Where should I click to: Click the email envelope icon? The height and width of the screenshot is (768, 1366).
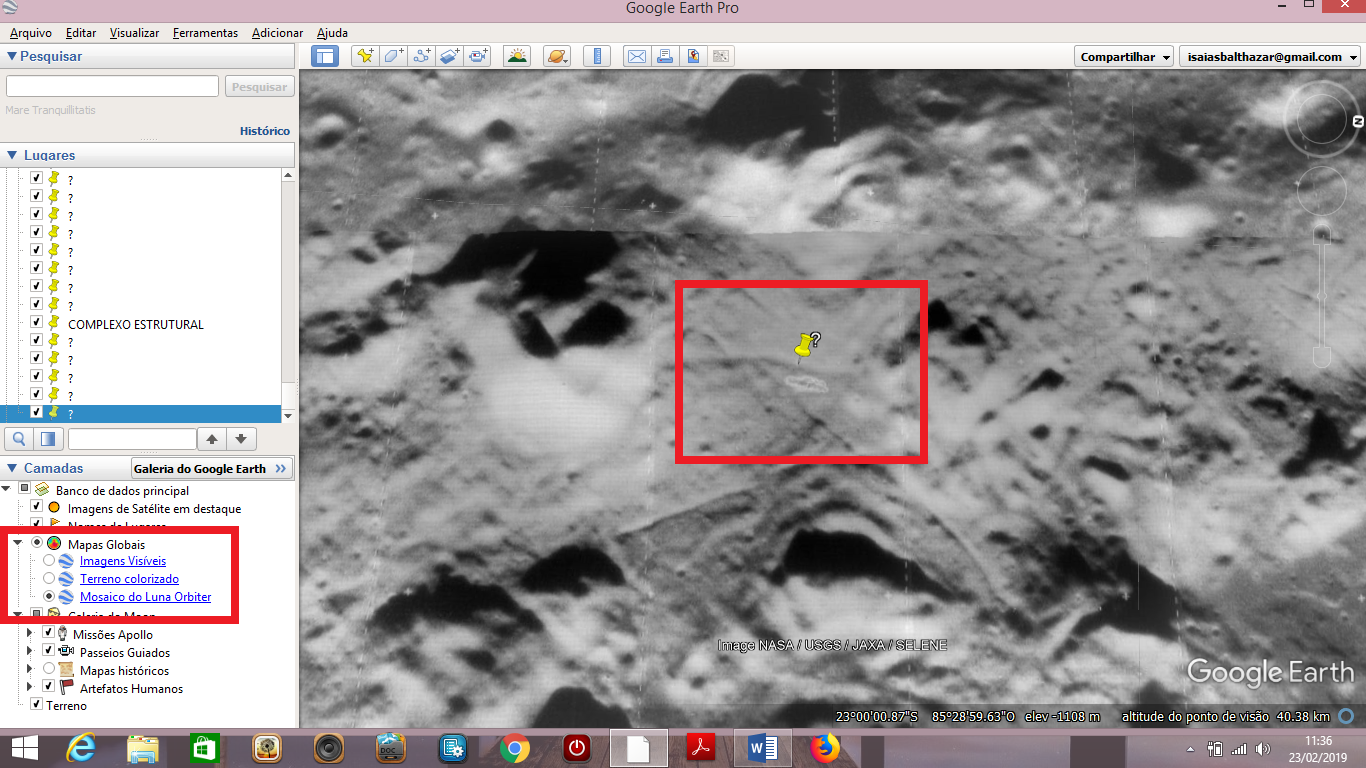pyautogui.click(x=636, y=56)
